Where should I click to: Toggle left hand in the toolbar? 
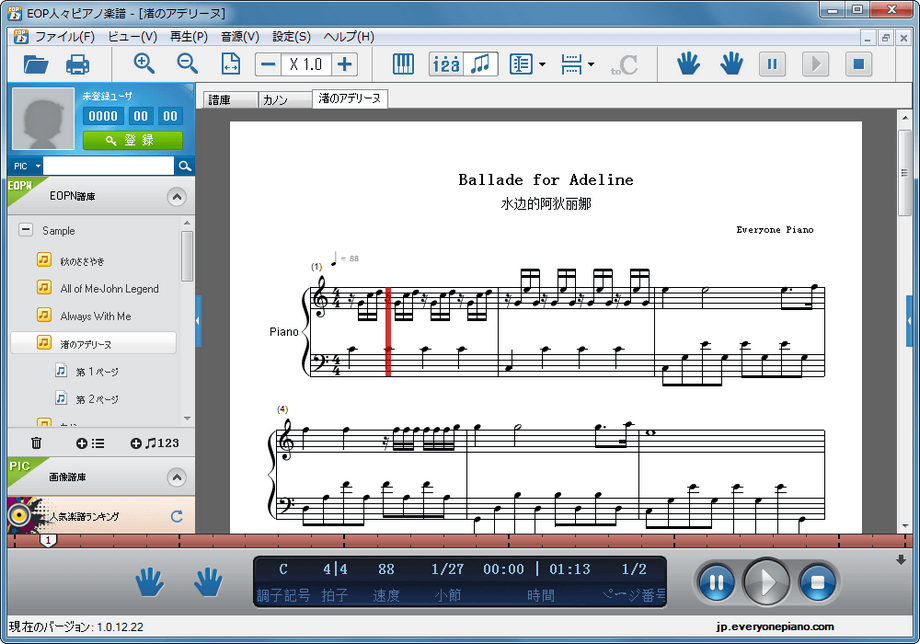[x=688, y=63]
